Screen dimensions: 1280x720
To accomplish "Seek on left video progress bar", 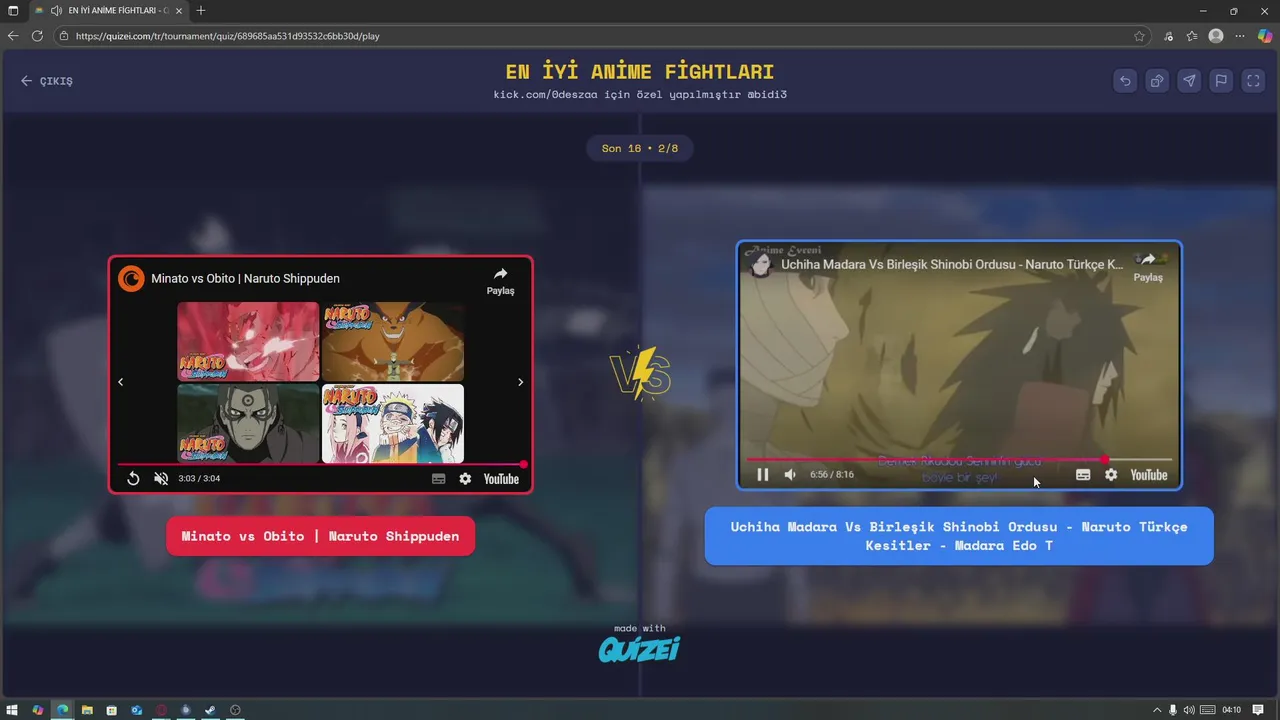I will (x=320, y=464).
